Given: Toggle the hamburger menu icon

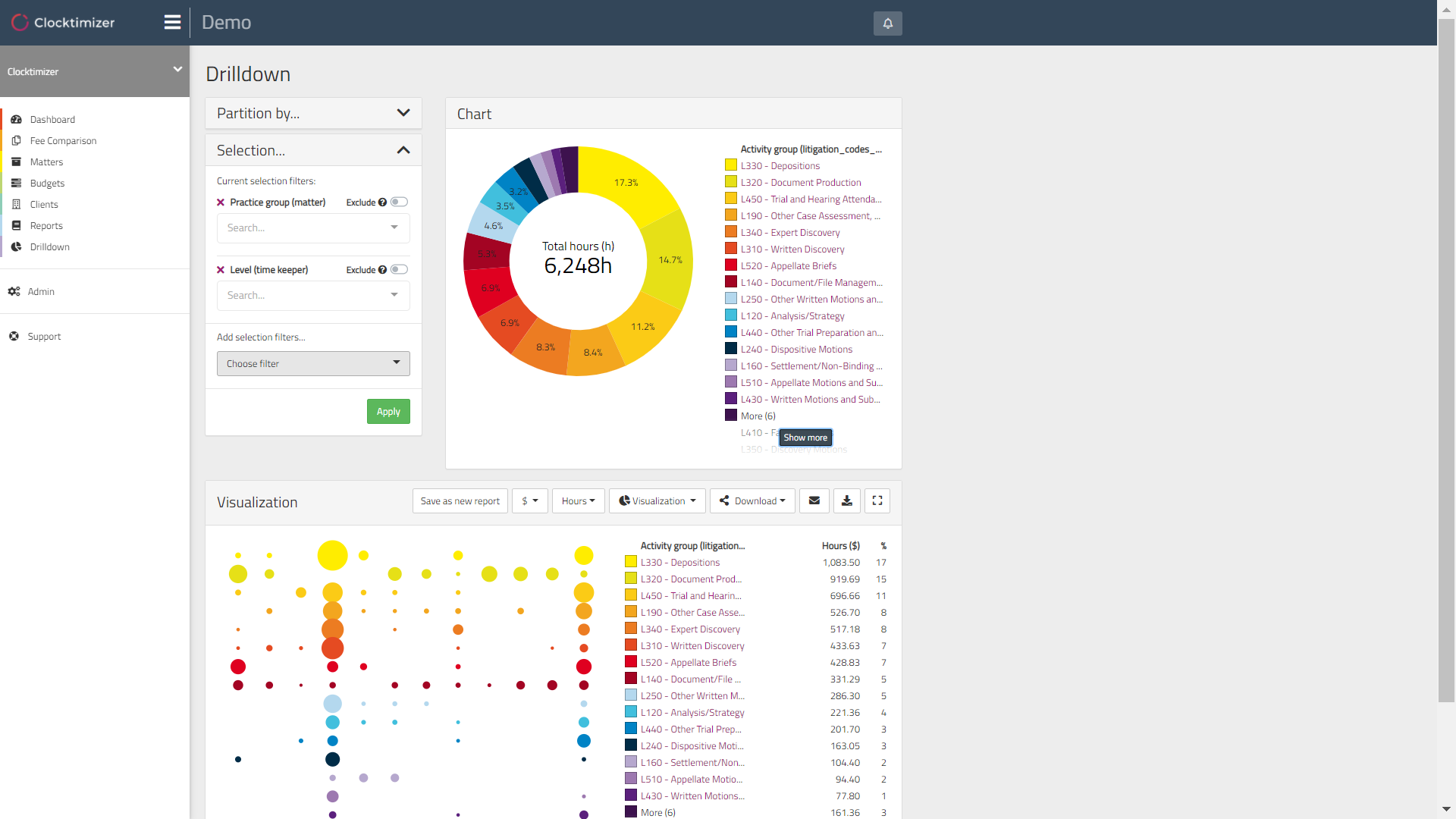Looking at the screenshot, I should click(x=172, y=22).
